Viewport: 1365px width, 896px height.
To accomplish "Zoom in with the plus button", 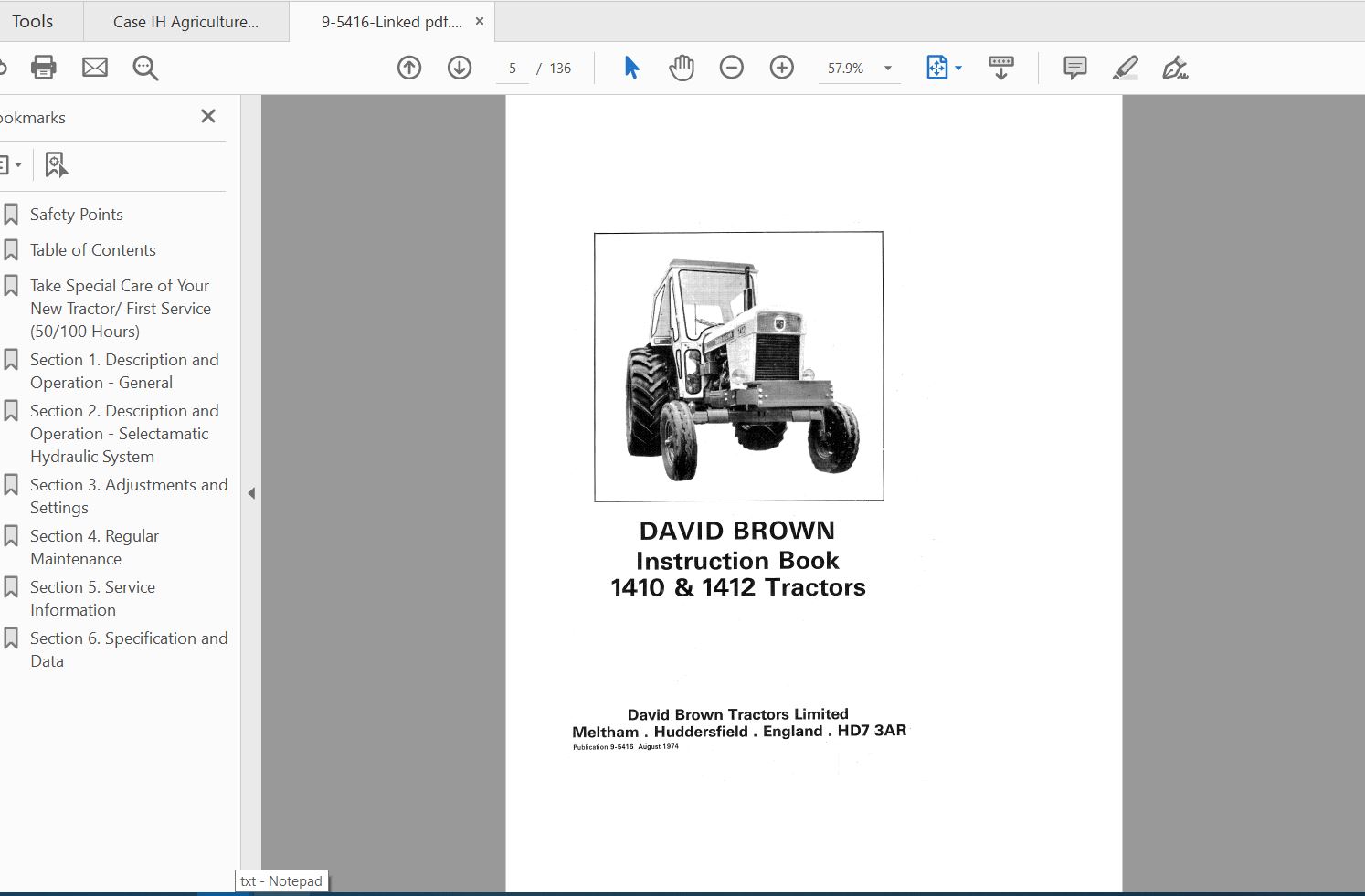I will click(782, 68).
